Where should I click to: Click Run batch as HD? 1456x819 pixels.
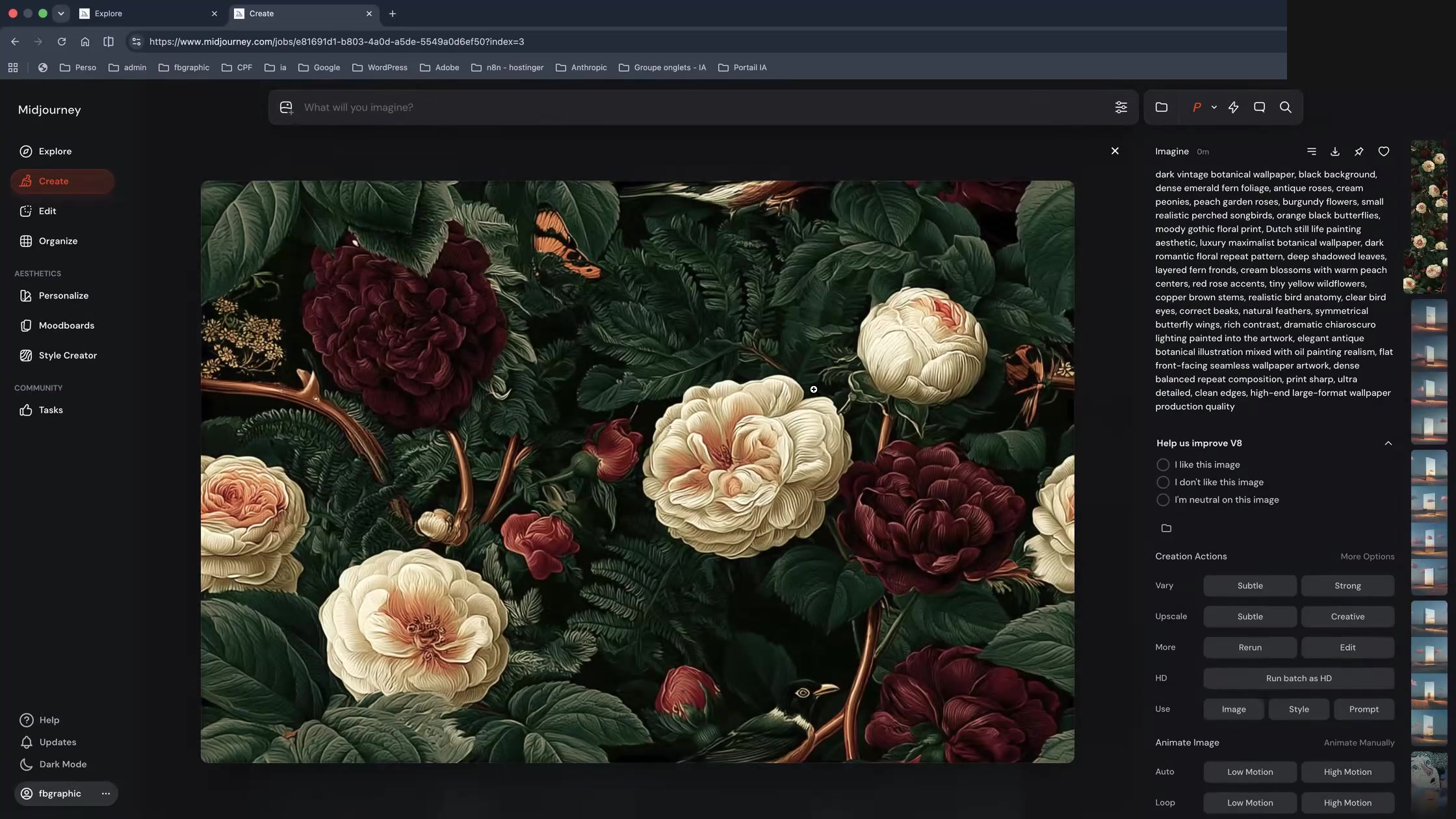[1298, 679]
